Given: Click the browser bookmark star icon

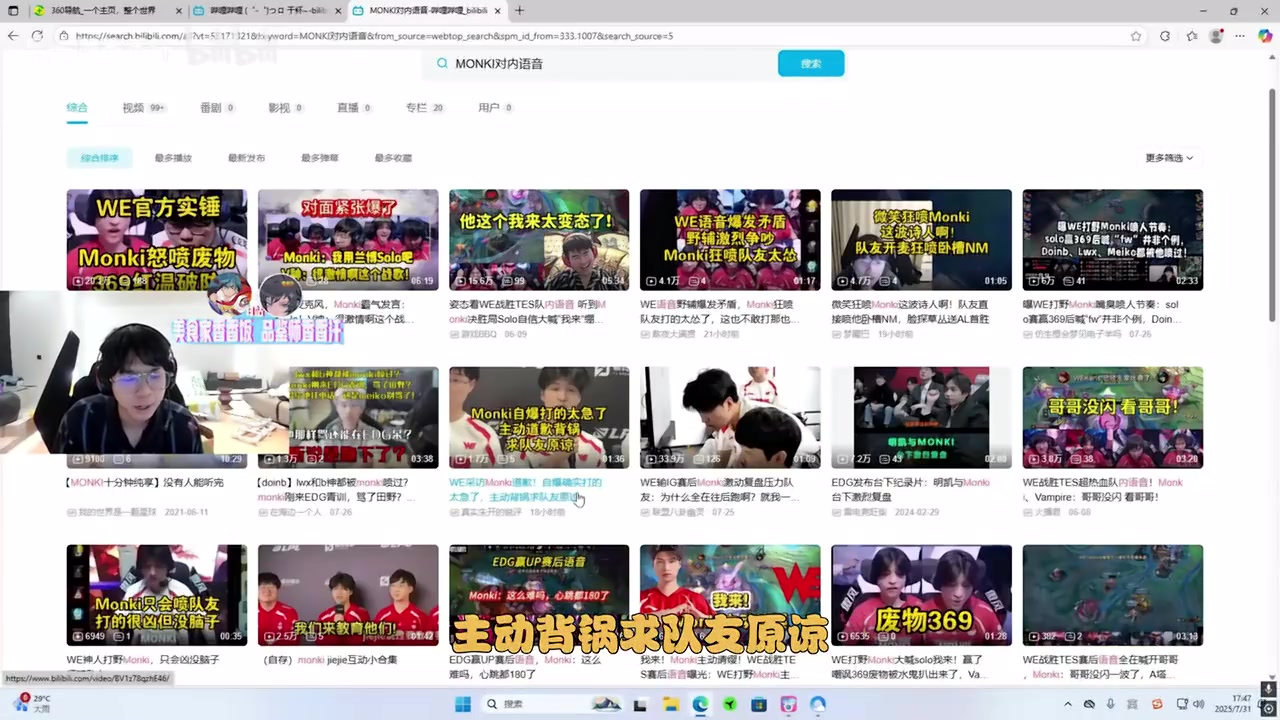Looking at the screenshot, I should click(1137, 36).
